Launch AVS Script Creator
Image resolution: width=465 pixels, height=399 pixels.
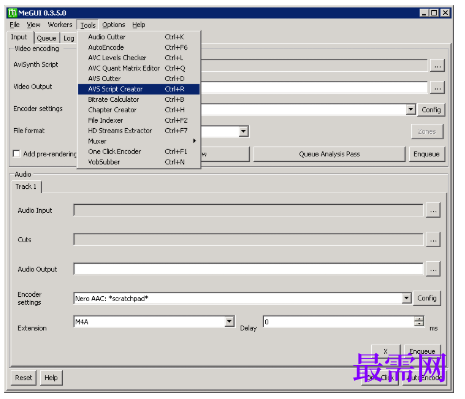(x=139, y=89)
